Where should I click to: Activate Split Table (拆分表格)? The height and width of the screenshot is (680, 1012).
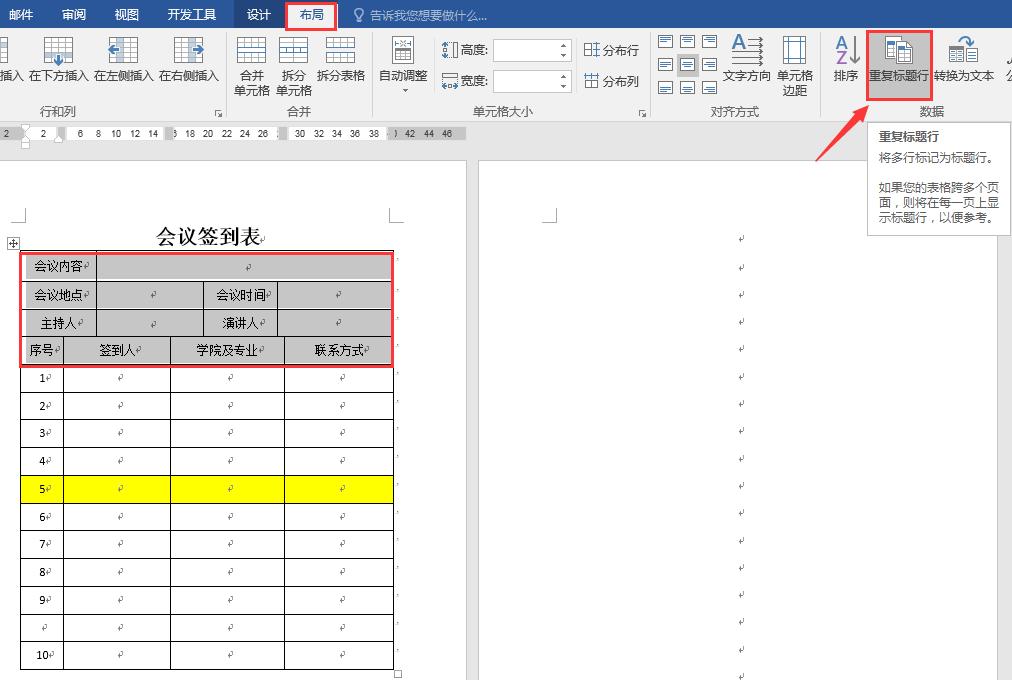(338, 62)
